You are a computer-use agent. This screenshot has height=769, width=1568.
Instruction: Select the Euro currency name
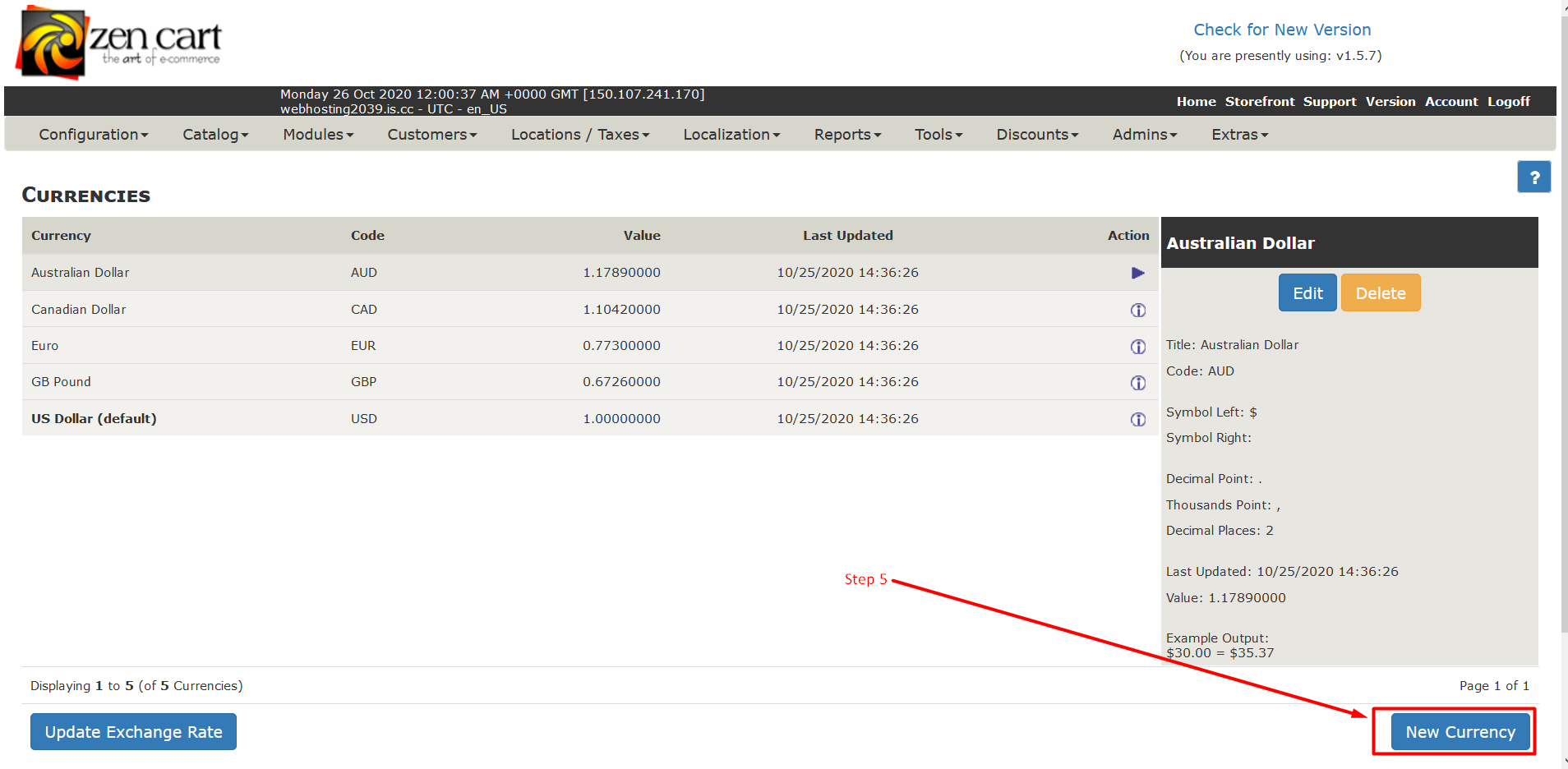(x=44, y=346)
